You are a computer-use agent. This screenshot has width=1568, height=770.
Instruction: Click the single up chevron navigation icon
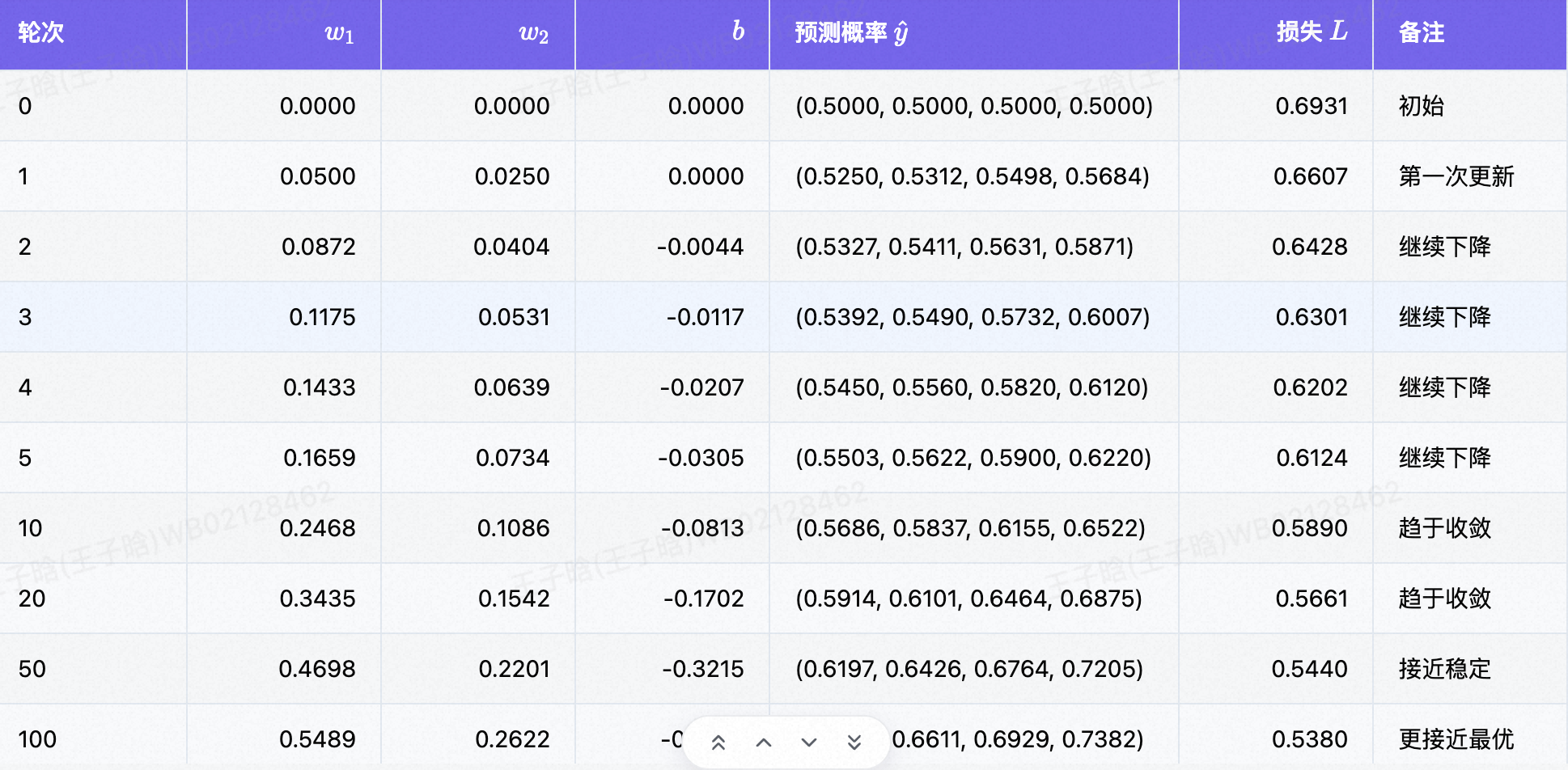coord(764,742)
